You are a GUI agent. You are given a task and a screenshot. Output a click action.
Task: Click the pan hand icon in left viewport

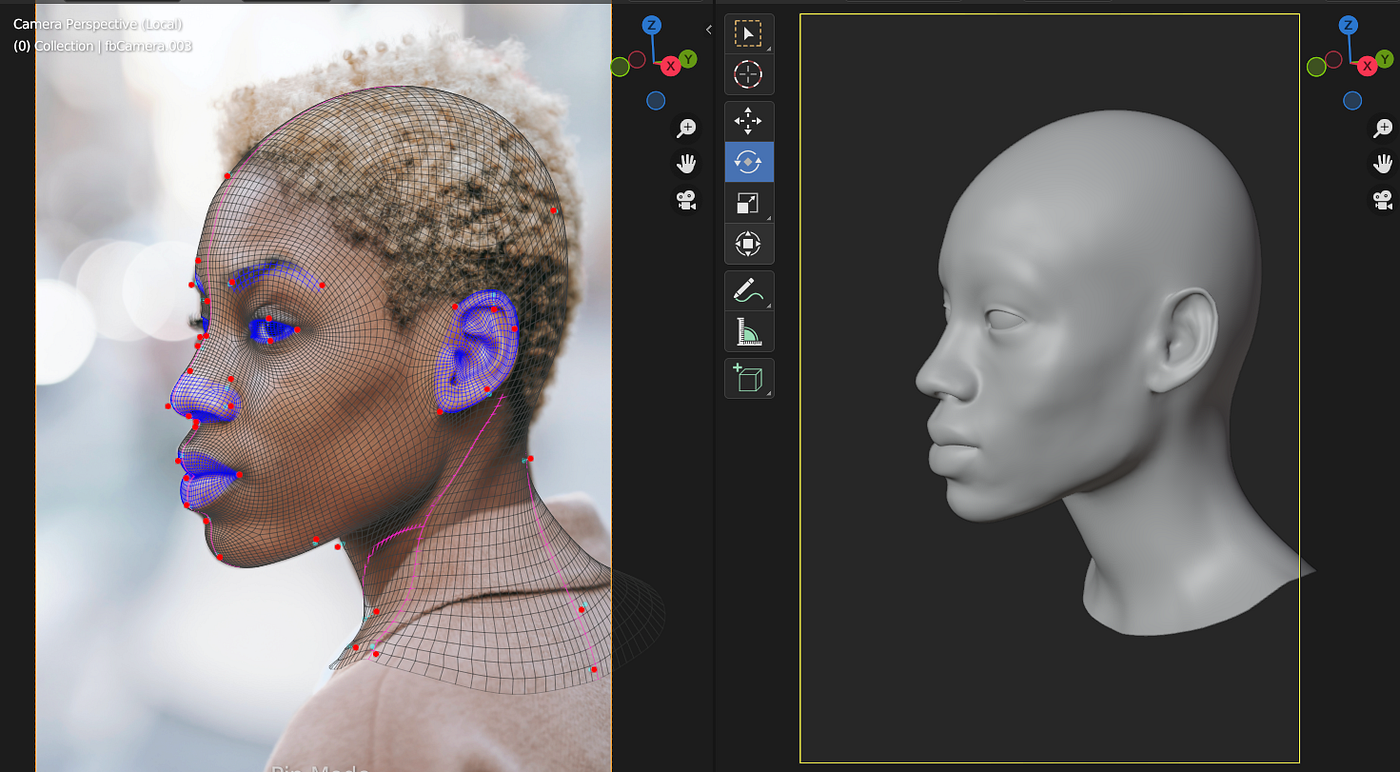(686, 164)
